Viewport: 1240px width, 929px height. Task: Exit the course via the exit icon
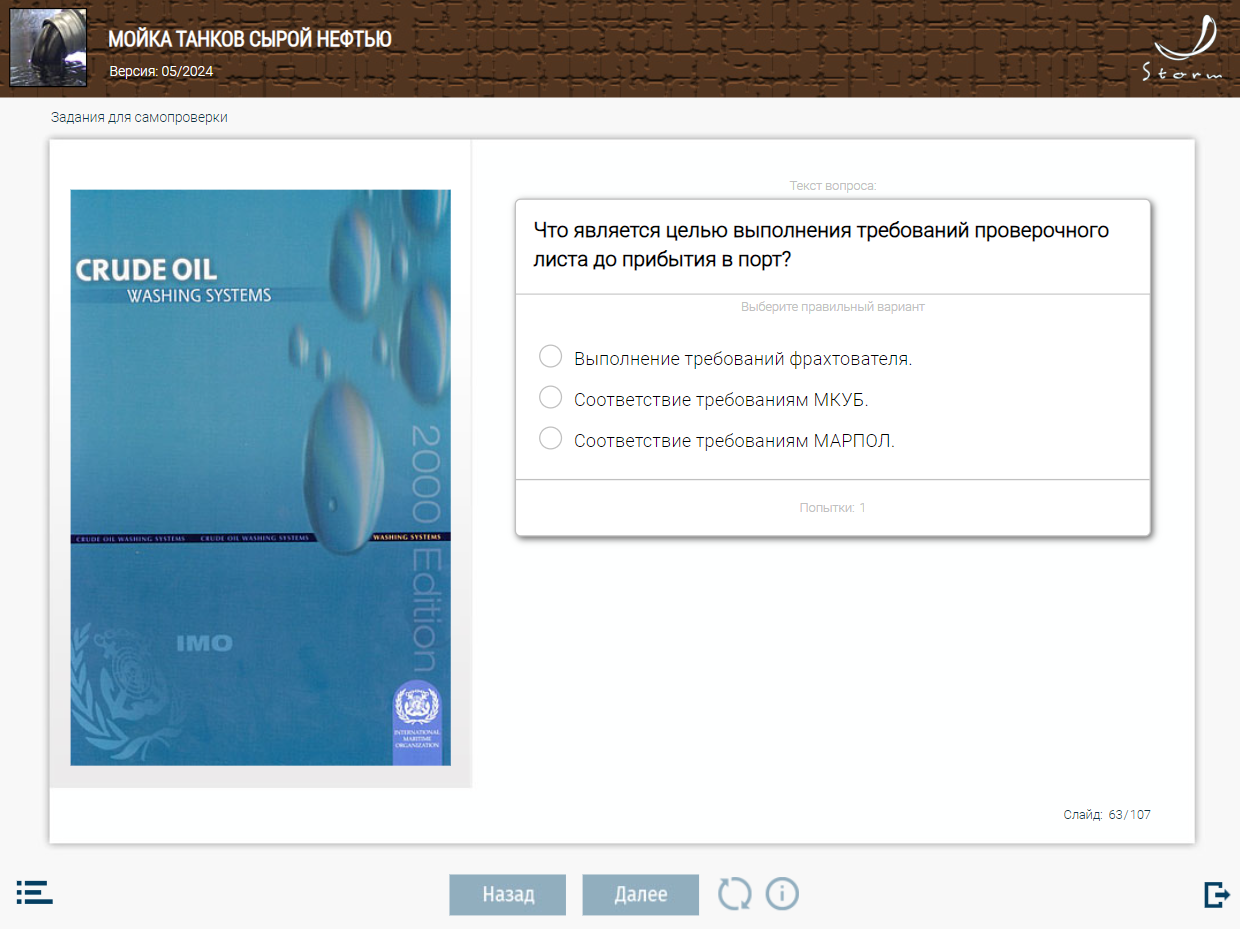(x=1216, y=894)
